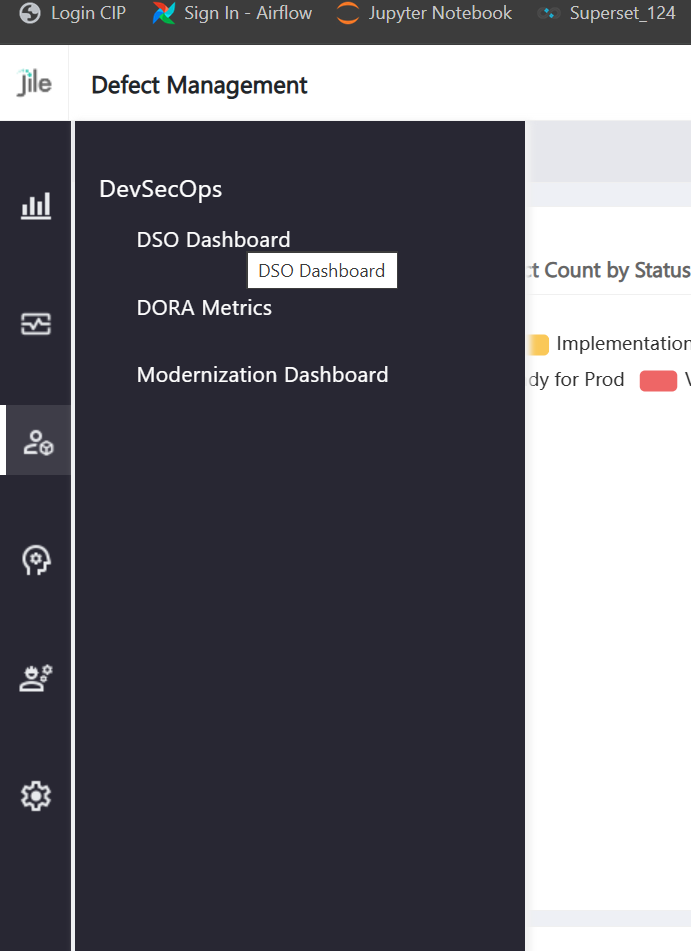The width and height of the screenshot is (691, 951).
Task: Click the pulse monitor sidebar icon
Action: pyautogui.click(x=36, y=324)
